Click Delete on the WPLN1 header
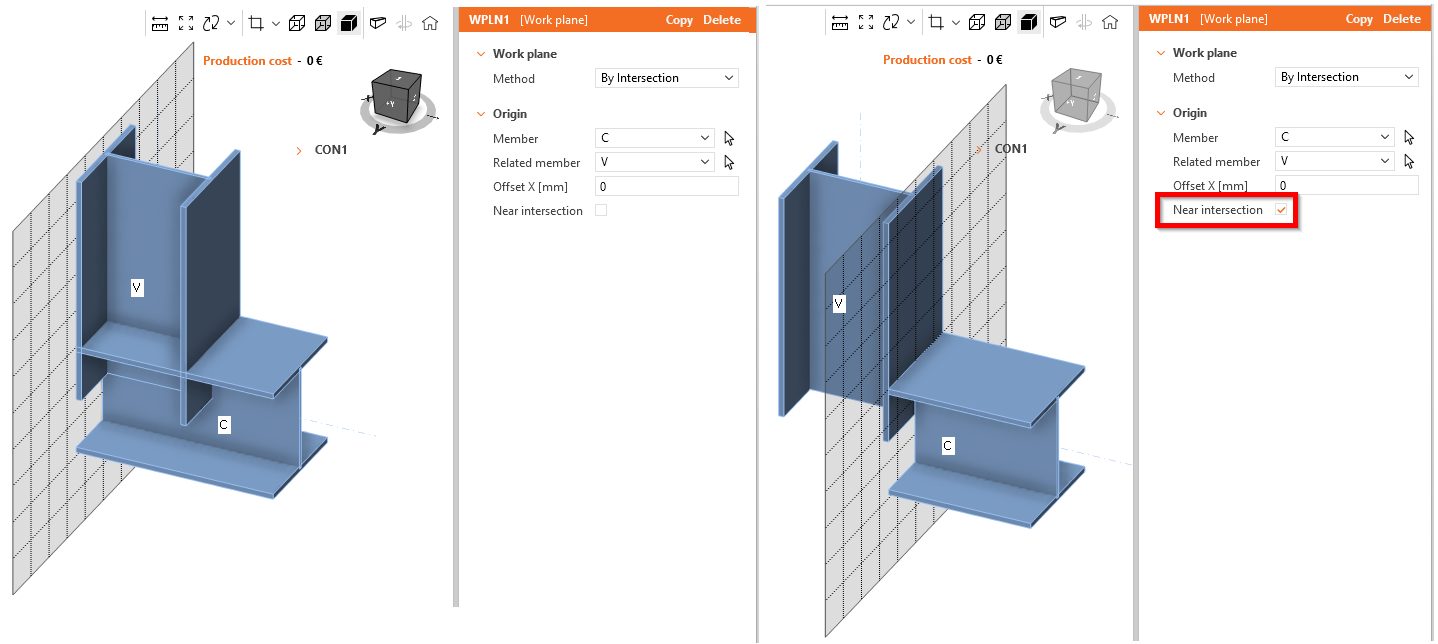The image size is (1438, 644). [721, 19]
